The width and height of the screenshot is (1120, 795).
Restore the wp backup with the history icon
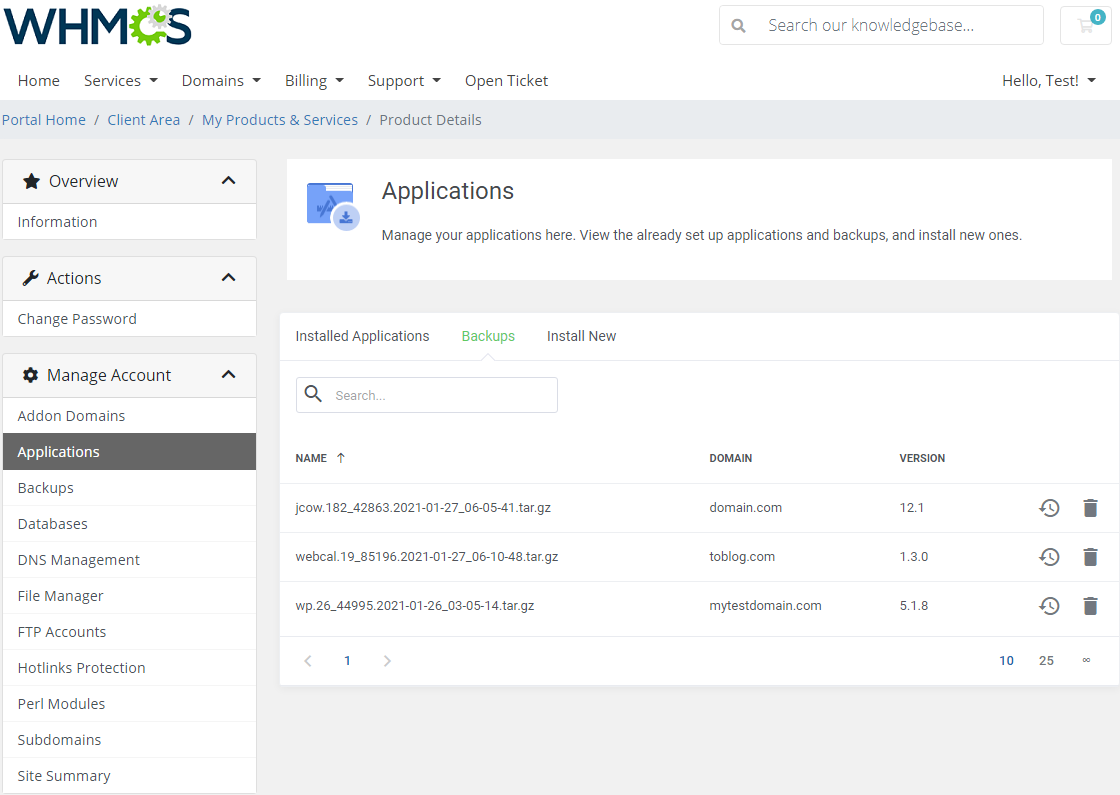tap(1049, 606)
